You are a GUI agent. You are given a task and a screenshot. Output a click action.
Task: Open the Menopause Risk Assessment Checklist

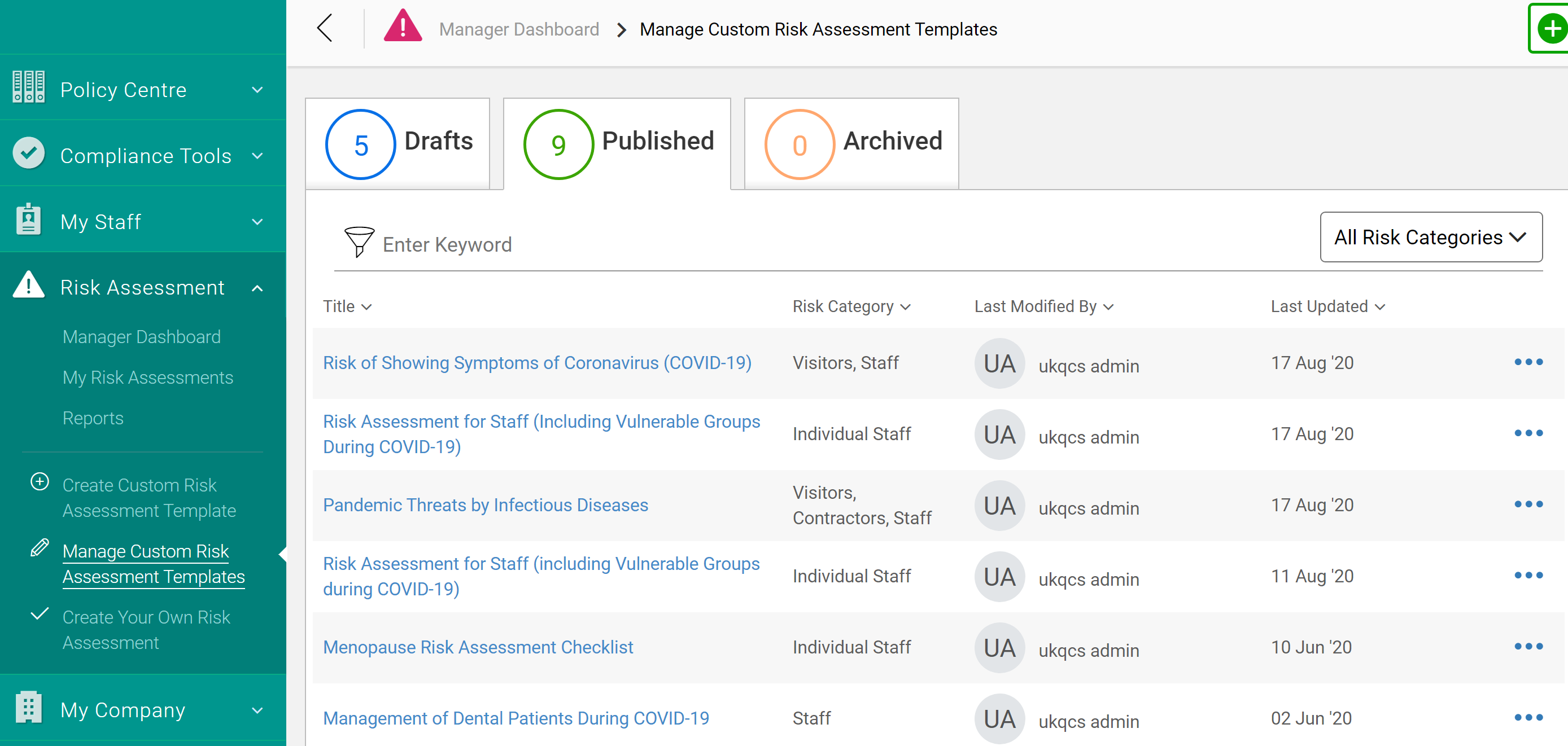(x=478, y=647)
